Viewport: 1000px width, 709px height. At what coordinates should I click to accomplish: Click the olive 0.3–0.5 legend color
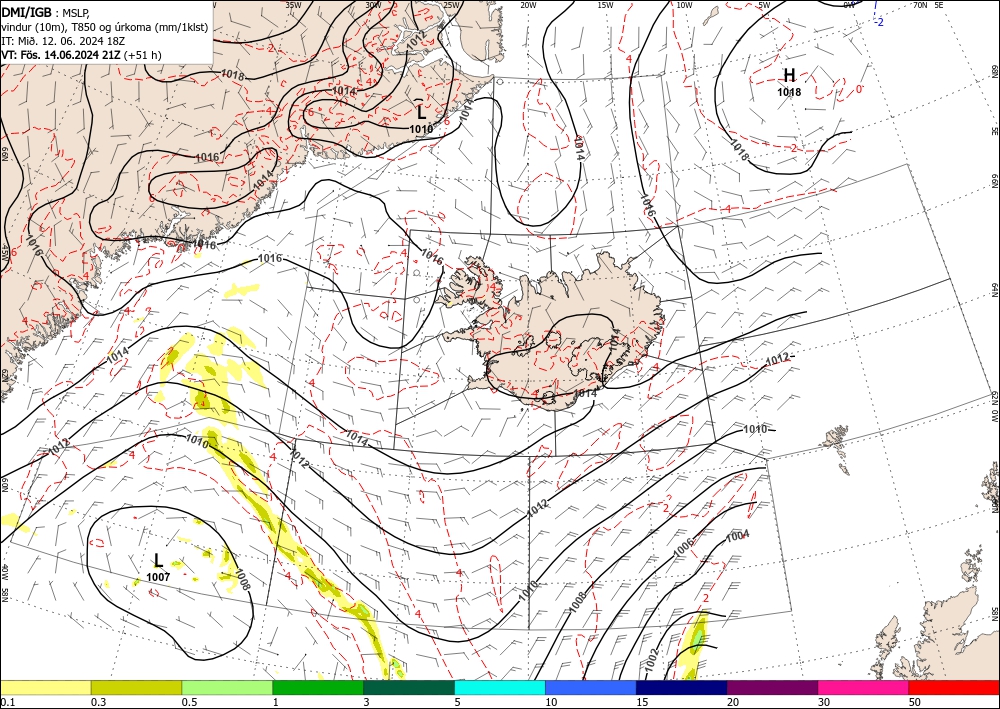136,687
